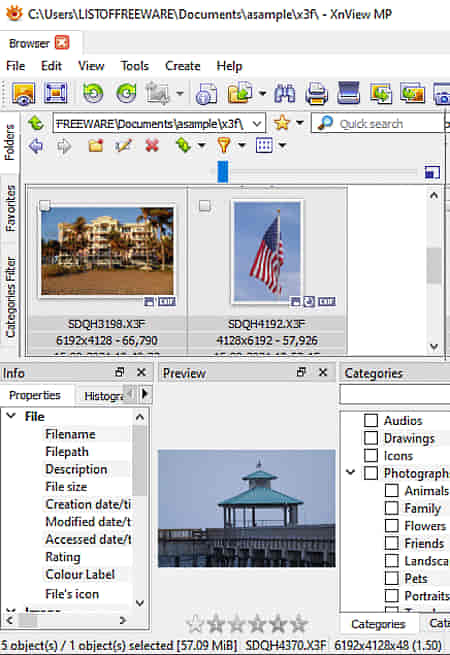Click the thumbnail layout icon beside slider

(x=432, y=172)
